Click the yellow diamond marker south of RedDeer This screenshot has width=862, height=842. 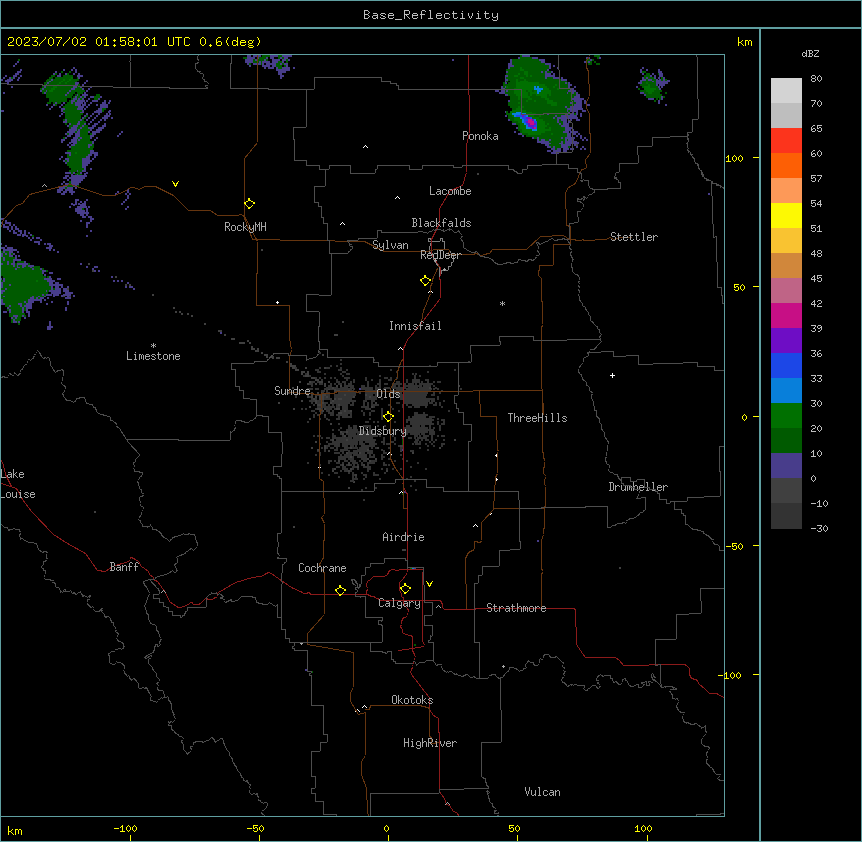click(x=426, y=281)
